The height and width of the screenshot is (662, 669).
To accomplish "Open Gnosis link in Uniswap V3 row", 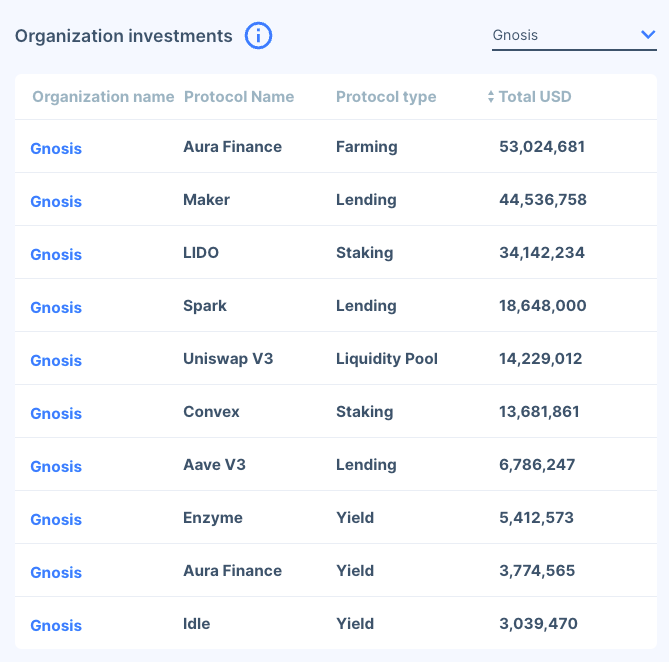I will click(56, 361).
